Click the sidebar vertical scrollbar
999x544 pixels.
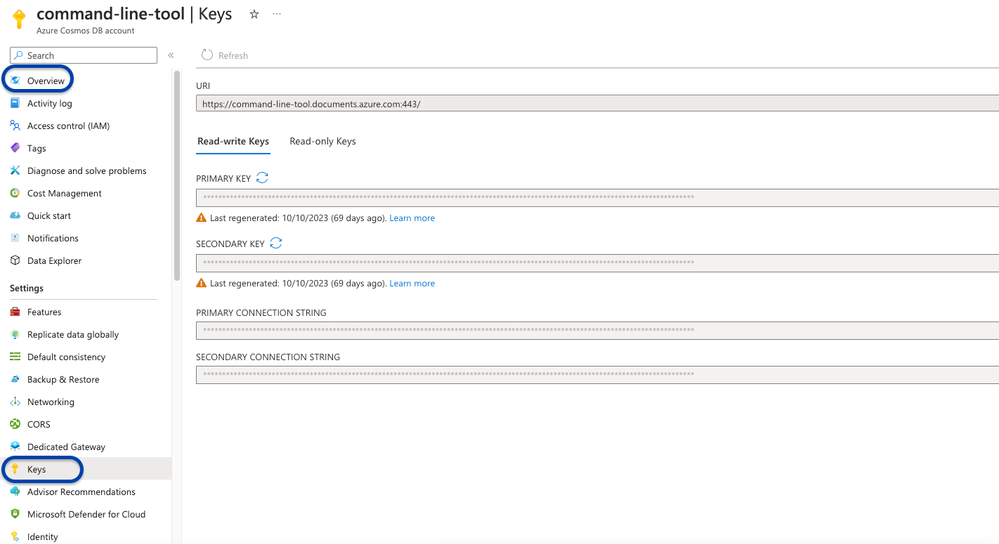click(176, 175)
